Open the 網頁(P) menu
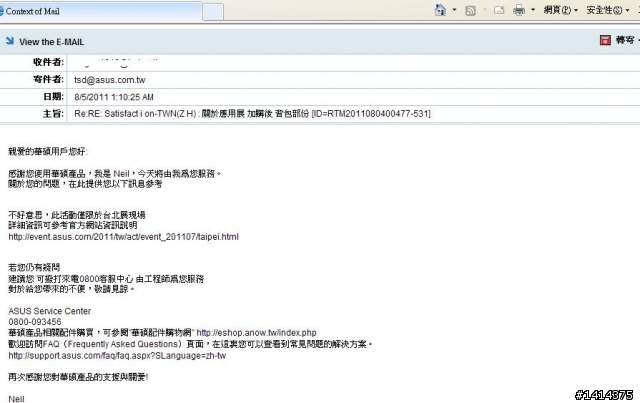 [560, 10]
